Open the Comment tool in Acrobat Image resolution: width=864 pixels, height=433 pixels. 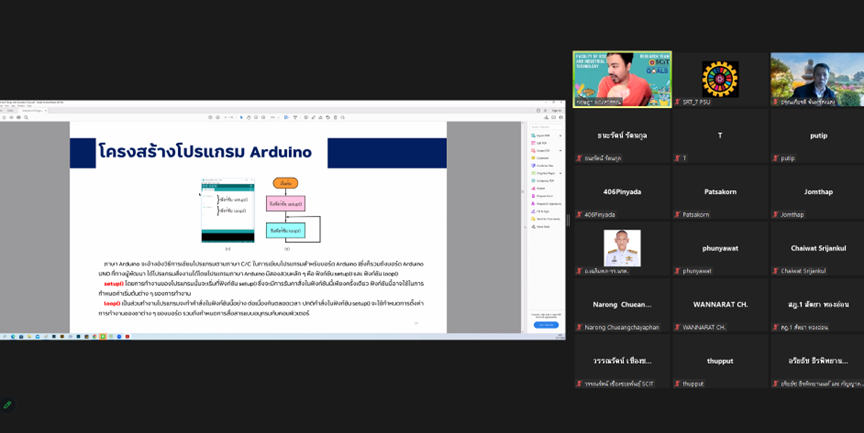coord(541,158)
